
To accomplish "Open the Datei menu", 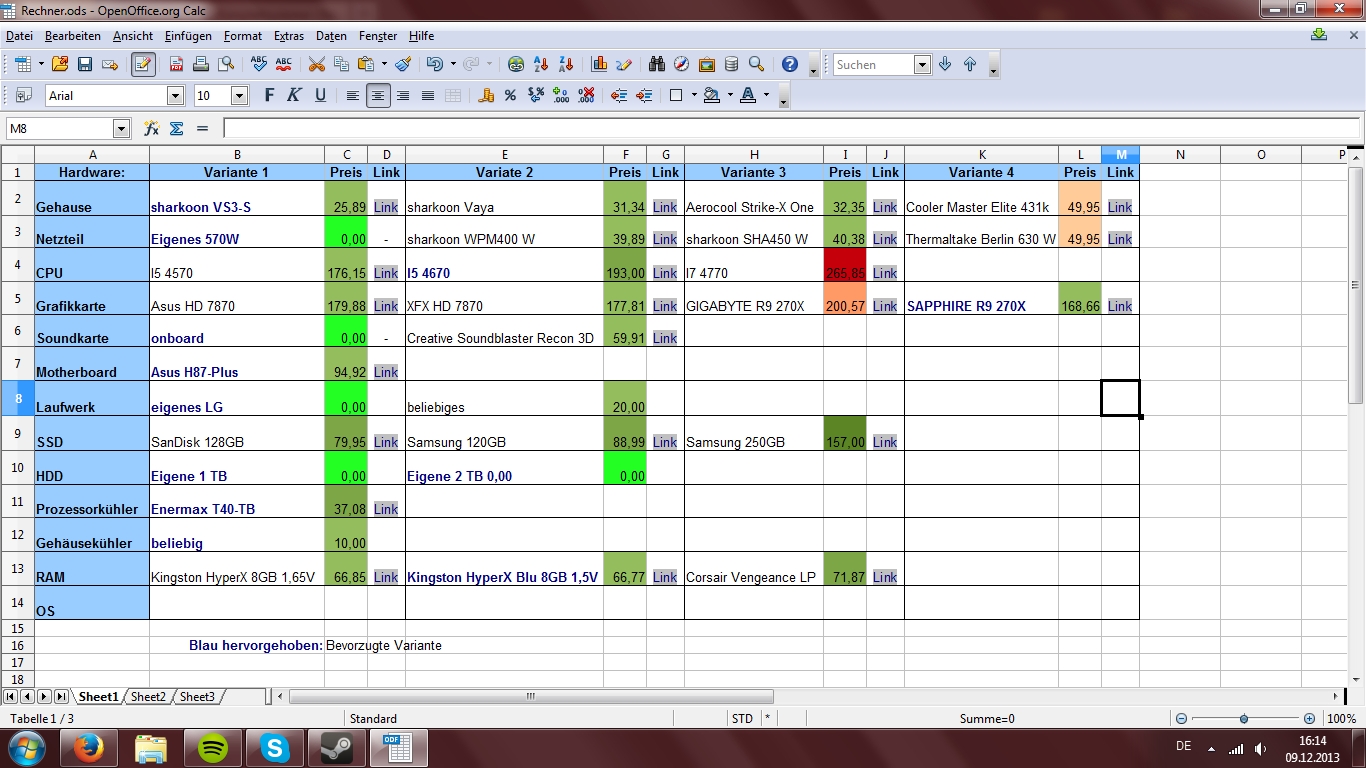I will 19,36.
